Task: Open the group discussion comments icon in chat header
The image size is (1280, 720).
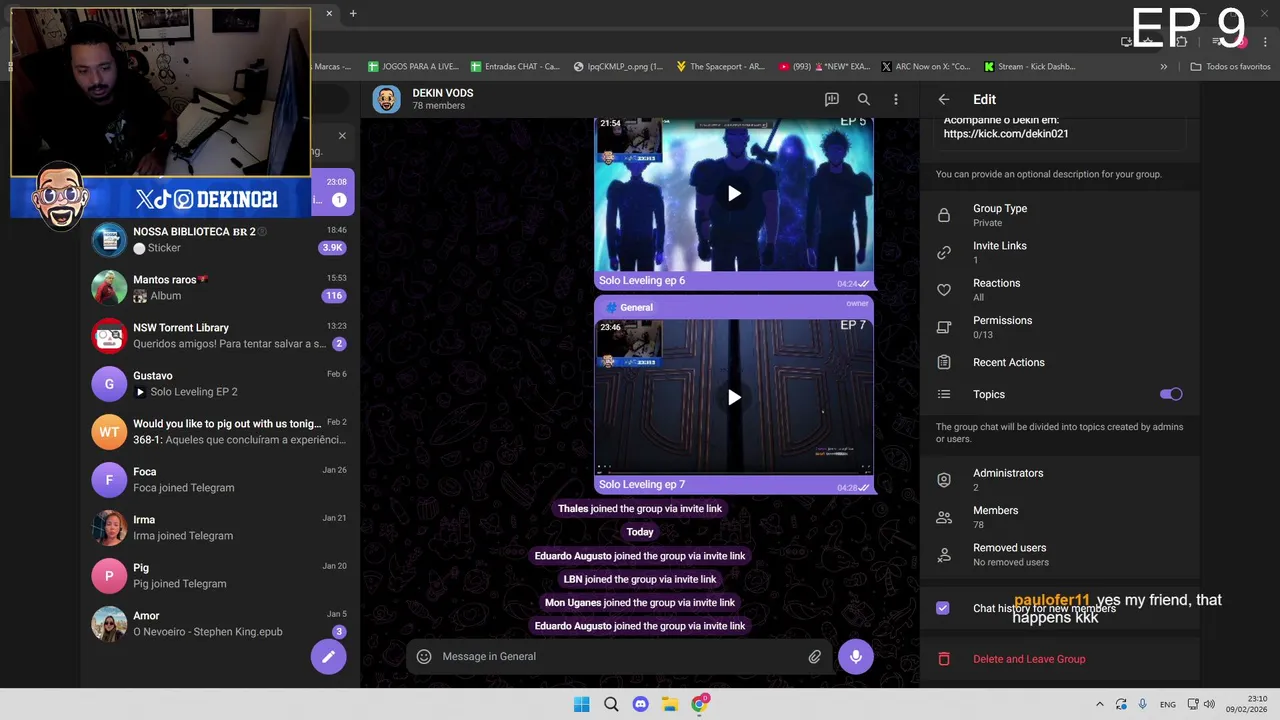Action: point(831,99)
